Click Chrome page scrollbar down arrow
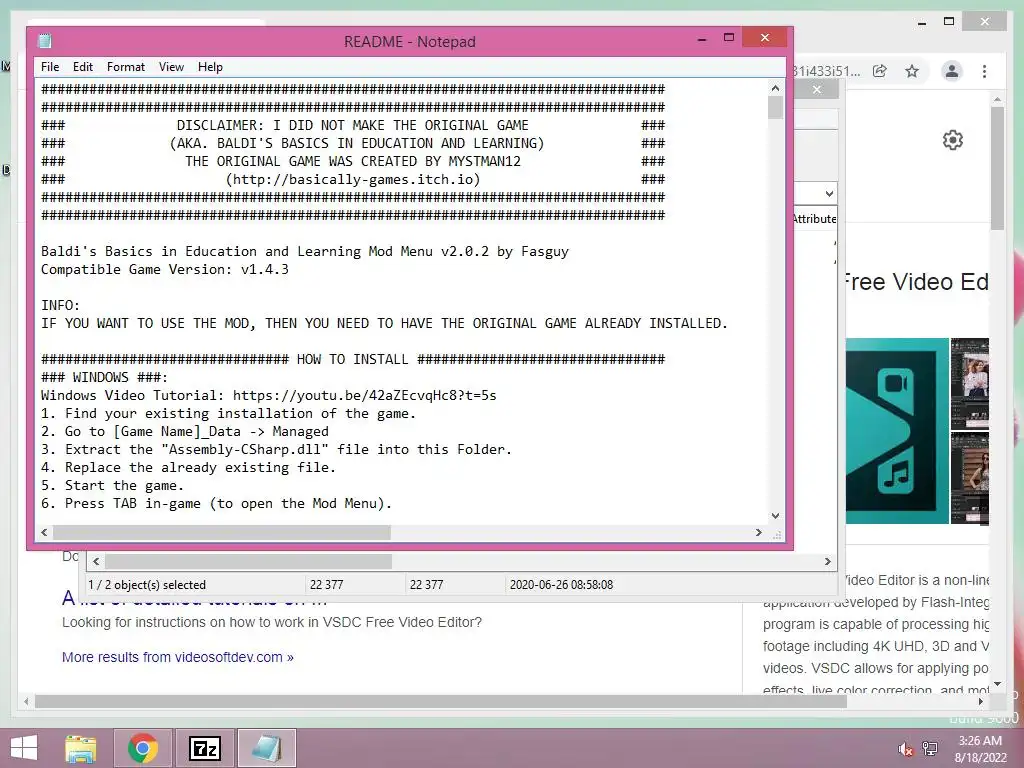 tap(997, 684)
